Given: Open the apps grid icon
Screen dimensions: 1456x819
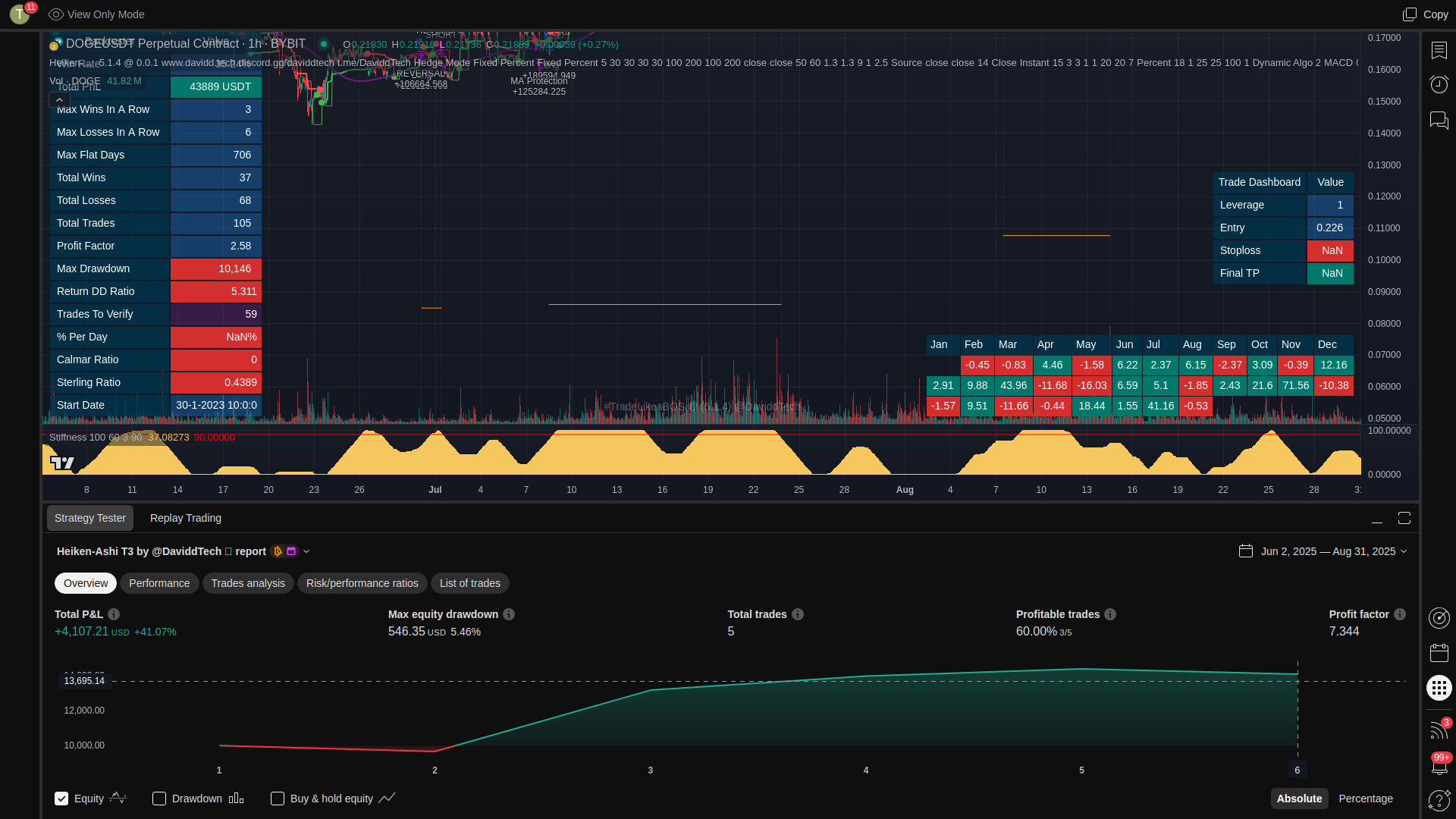Looking at the screenshot, I should (1439, 688).
